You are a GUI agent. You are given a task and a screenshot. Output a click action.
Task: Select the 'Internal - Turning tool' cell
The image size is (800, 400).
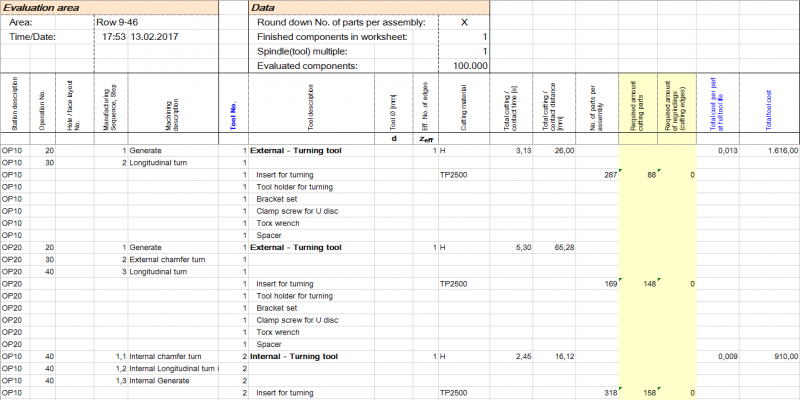[x=294, y=356]
